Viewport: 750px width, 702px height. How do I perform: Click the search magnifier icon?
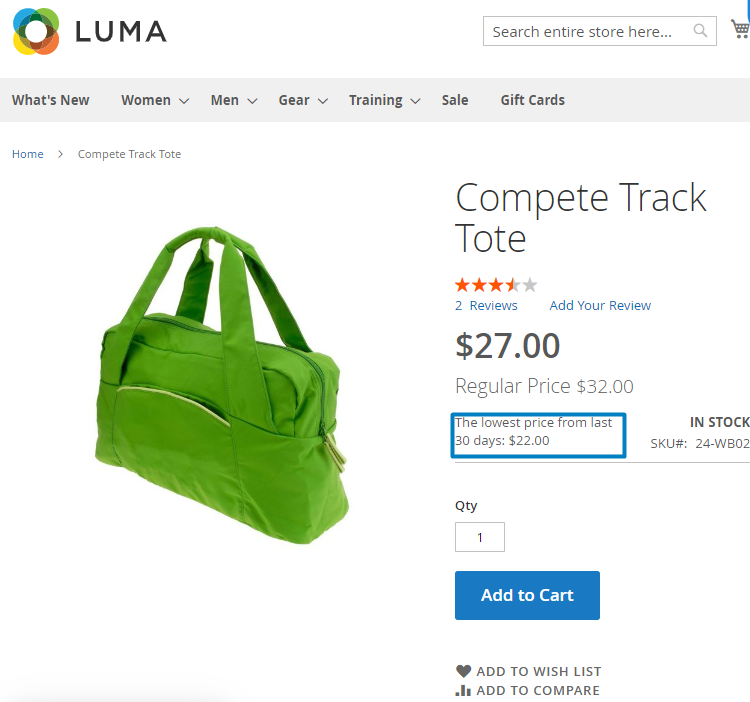coord(700,31)
